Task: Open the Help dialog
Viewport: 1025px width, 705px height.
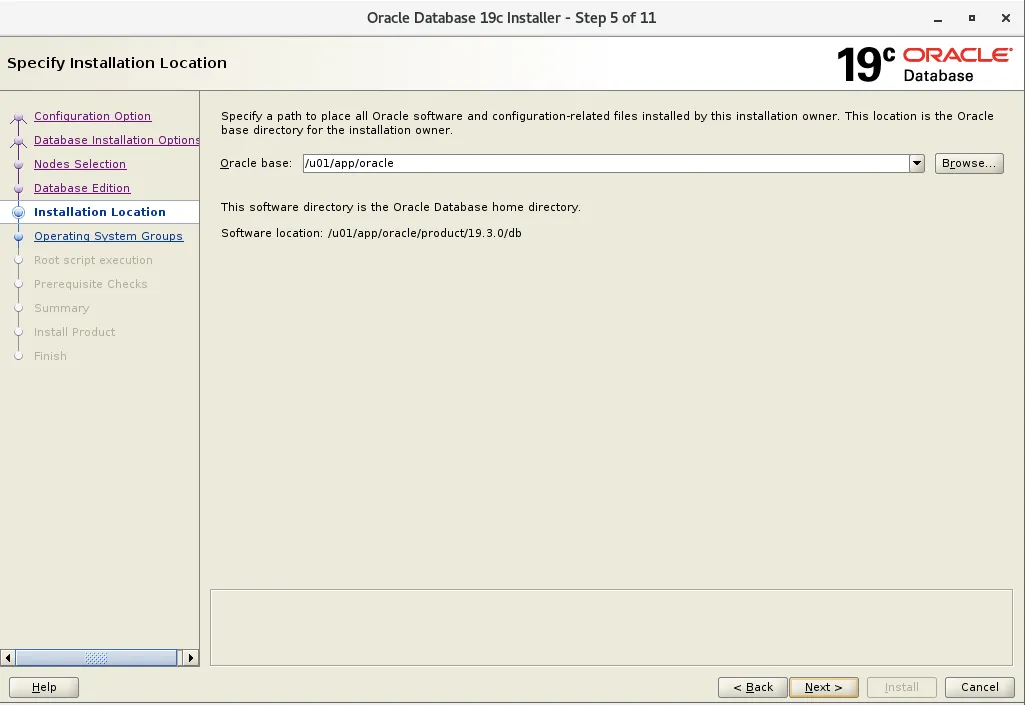Action: [x=43, y=687]
